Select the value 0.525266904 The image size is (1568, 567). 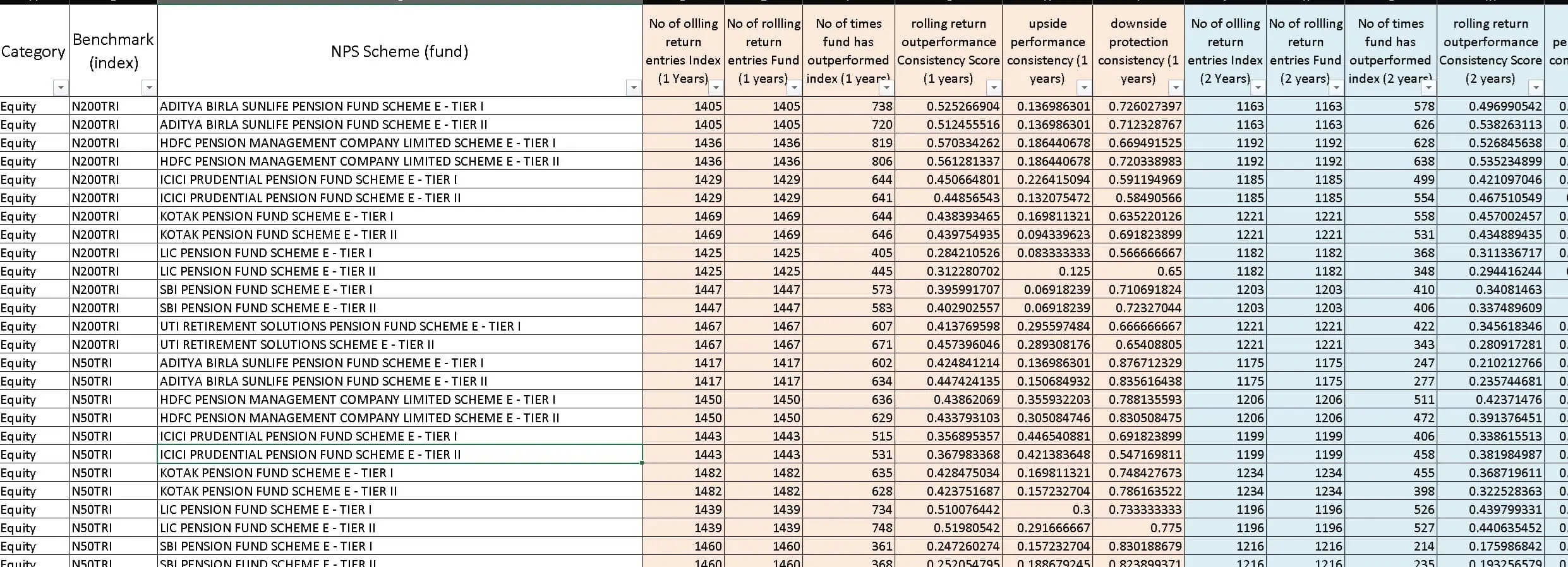click(x=949, y=106)
